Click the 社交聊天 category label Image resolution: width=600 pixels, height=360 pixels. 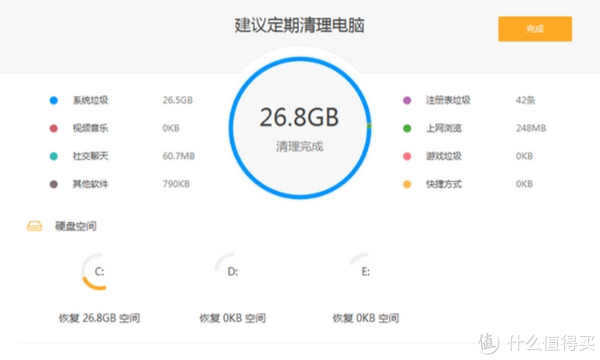coord(90,156)
